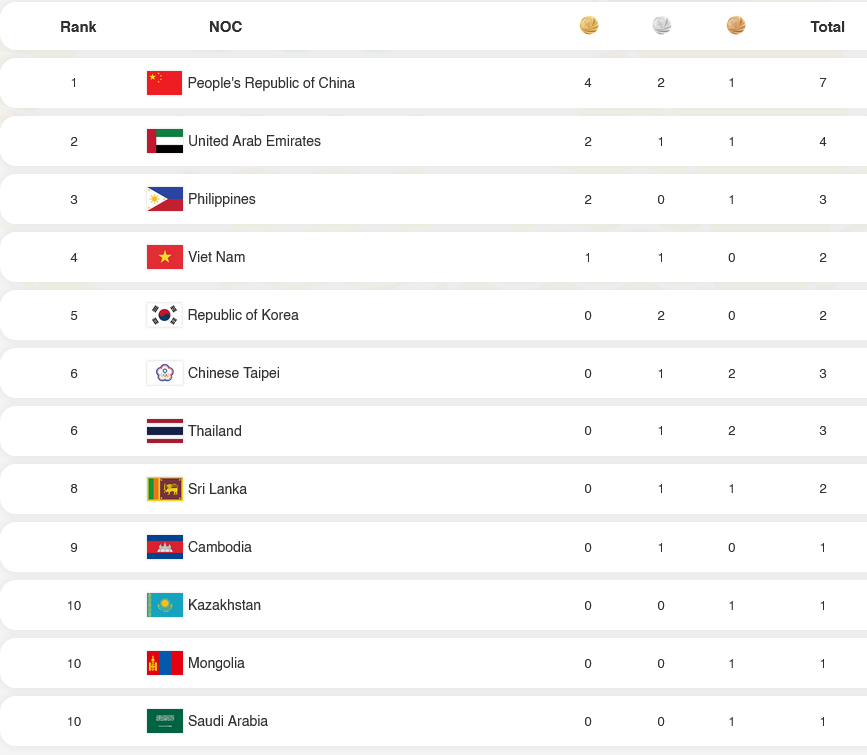The image size is (867, 755).
Task: Click the Philippines flag icon
Action: pyautogui.click(x=164, y=199)
